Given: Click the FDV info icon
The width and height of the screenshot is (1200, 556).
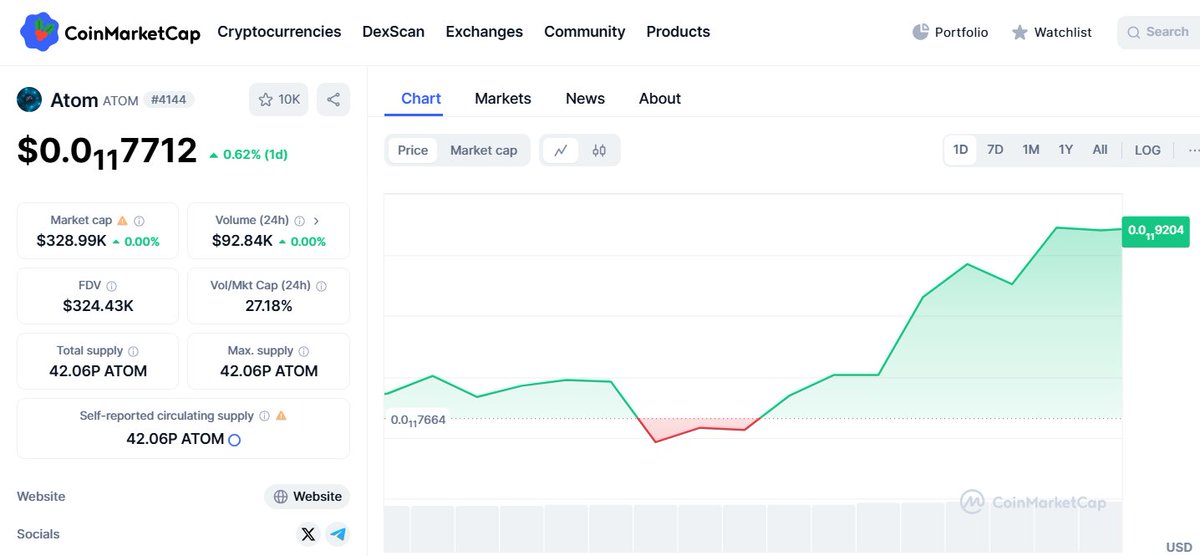Looking at the screenshot, I should click(111, 286).
